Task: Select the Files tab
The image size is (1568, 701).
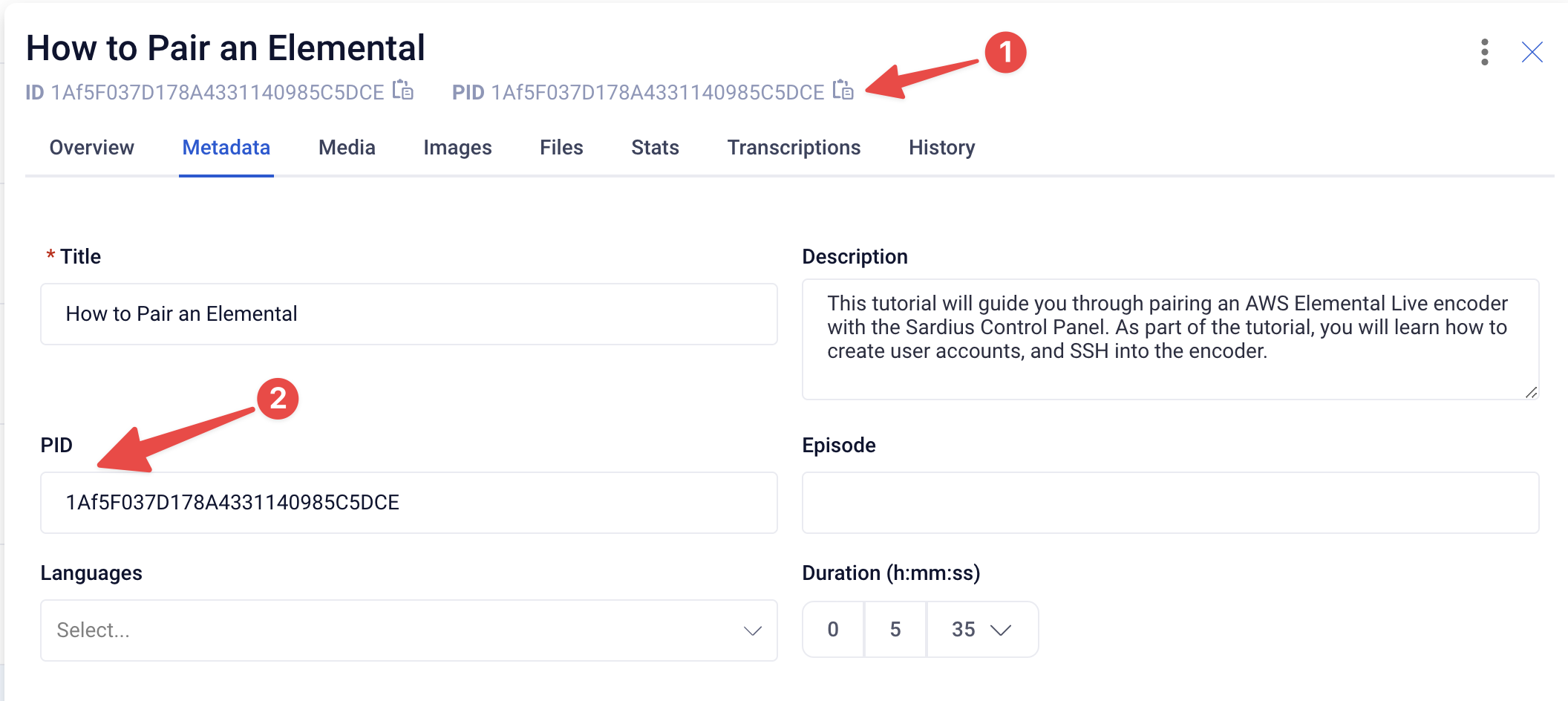Action: [561, 147]
